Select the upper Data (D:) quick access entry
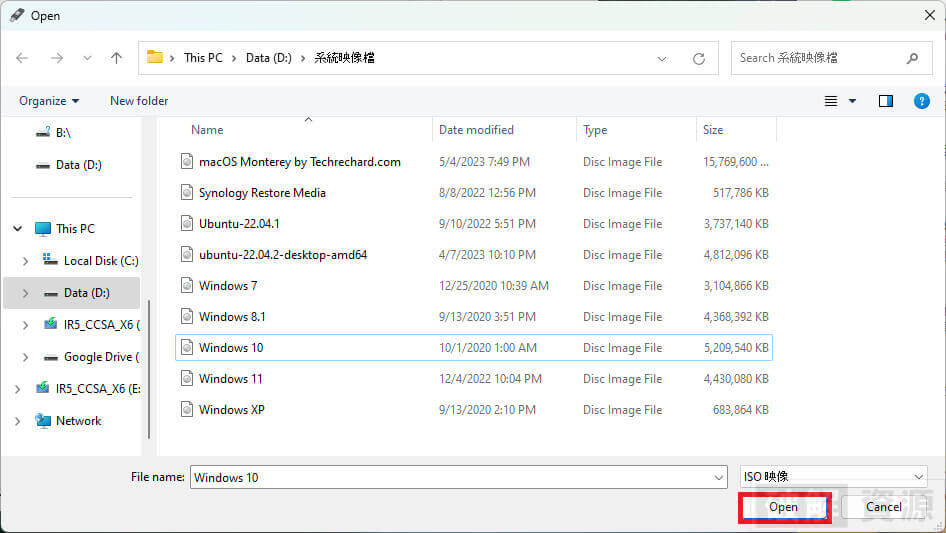Viewport: 946px width, 533px height. pyautogui.click(x=78, y=165)
